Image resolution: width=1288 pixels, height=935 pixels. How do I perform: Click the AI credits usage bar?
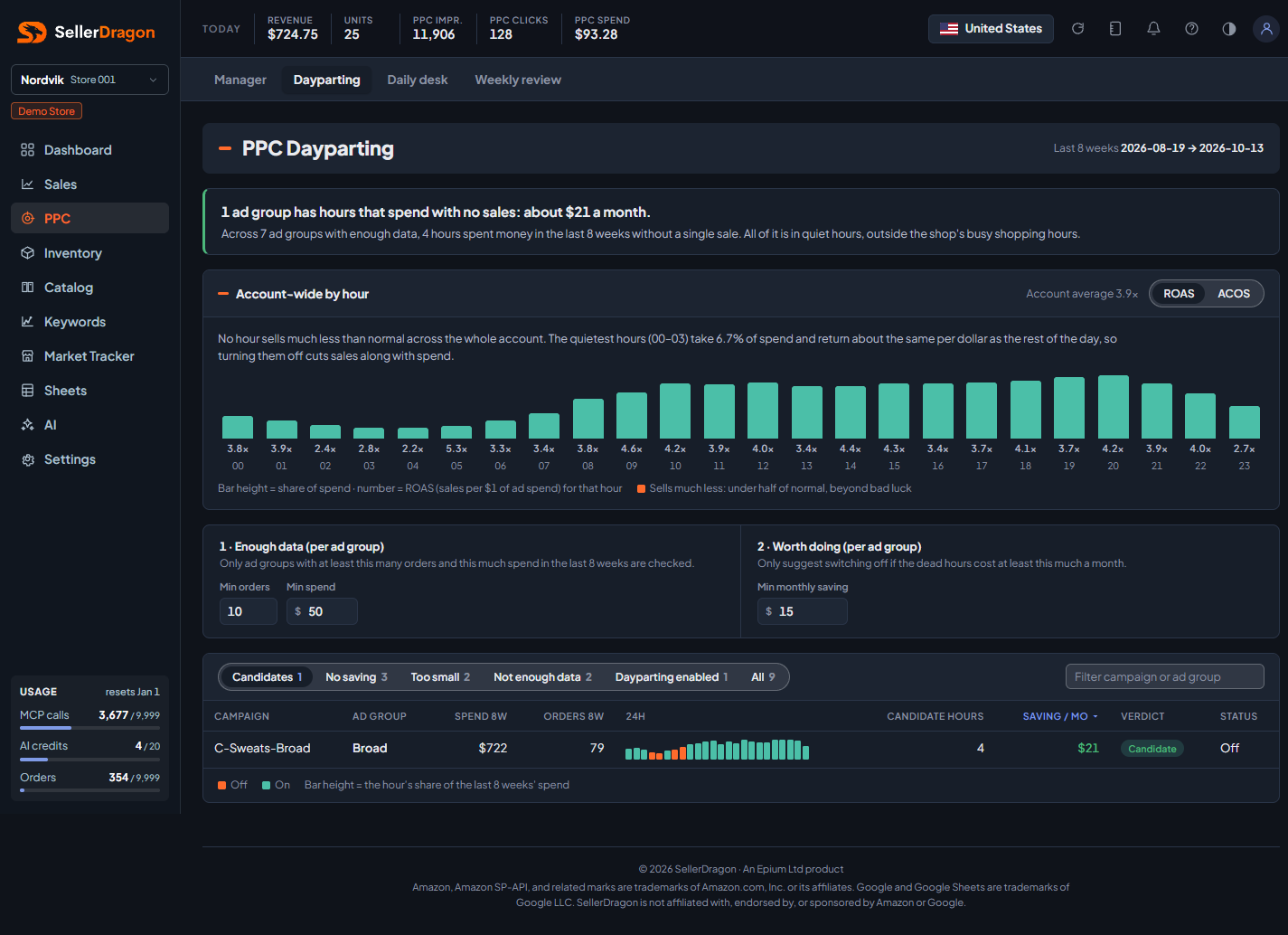pos(89,760)
